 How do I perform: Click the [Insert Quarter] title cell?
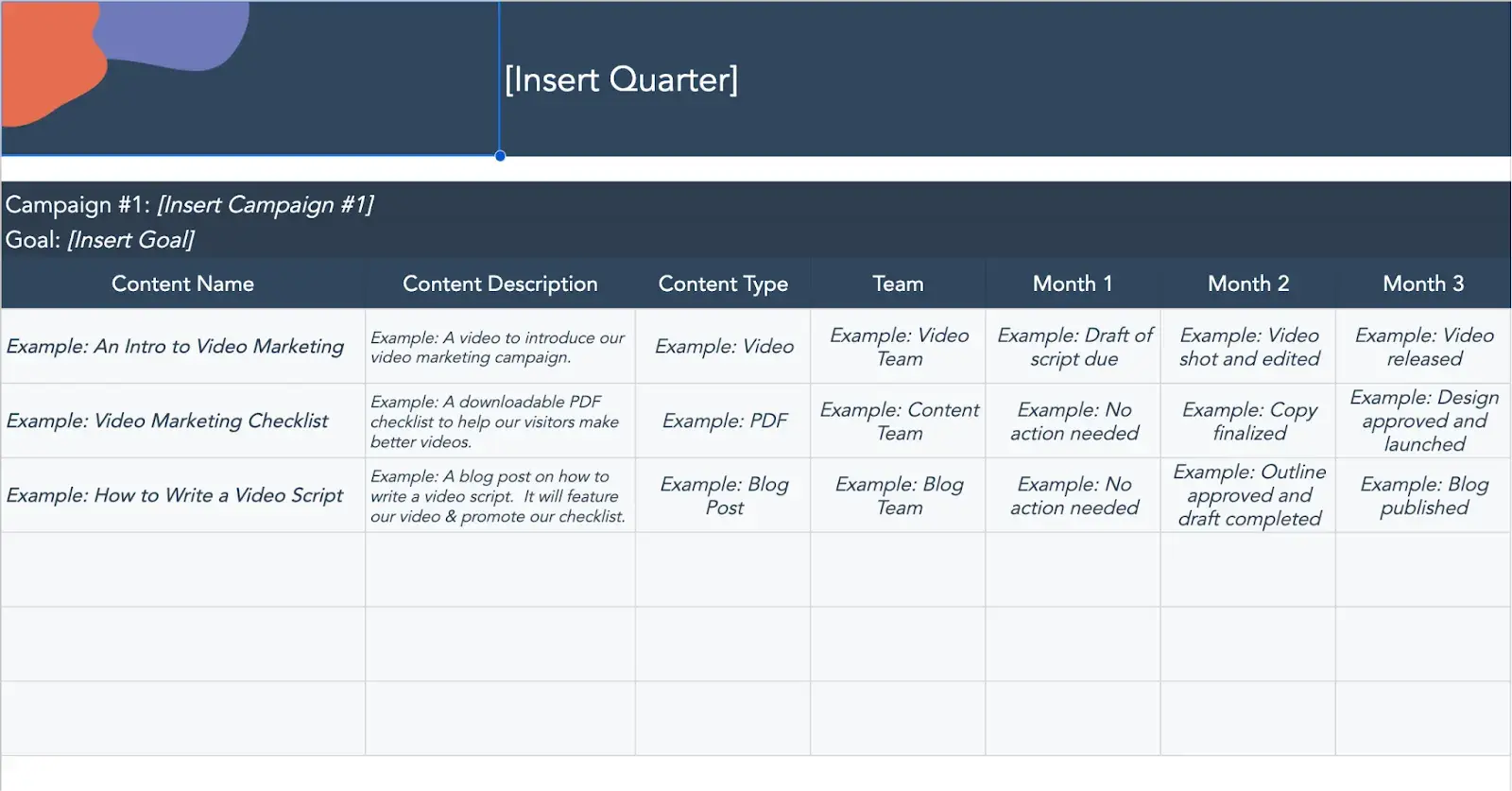coord(621,79)
